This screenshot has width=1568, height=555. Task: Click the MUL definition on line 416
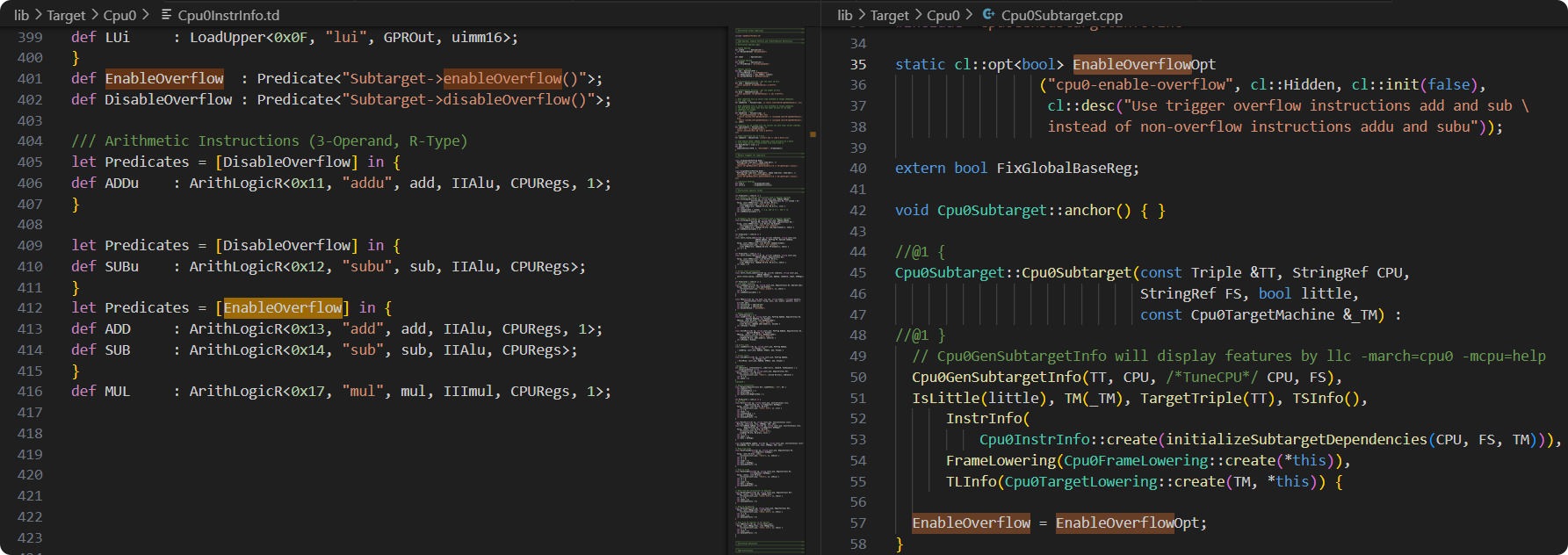tap(117, 392)
